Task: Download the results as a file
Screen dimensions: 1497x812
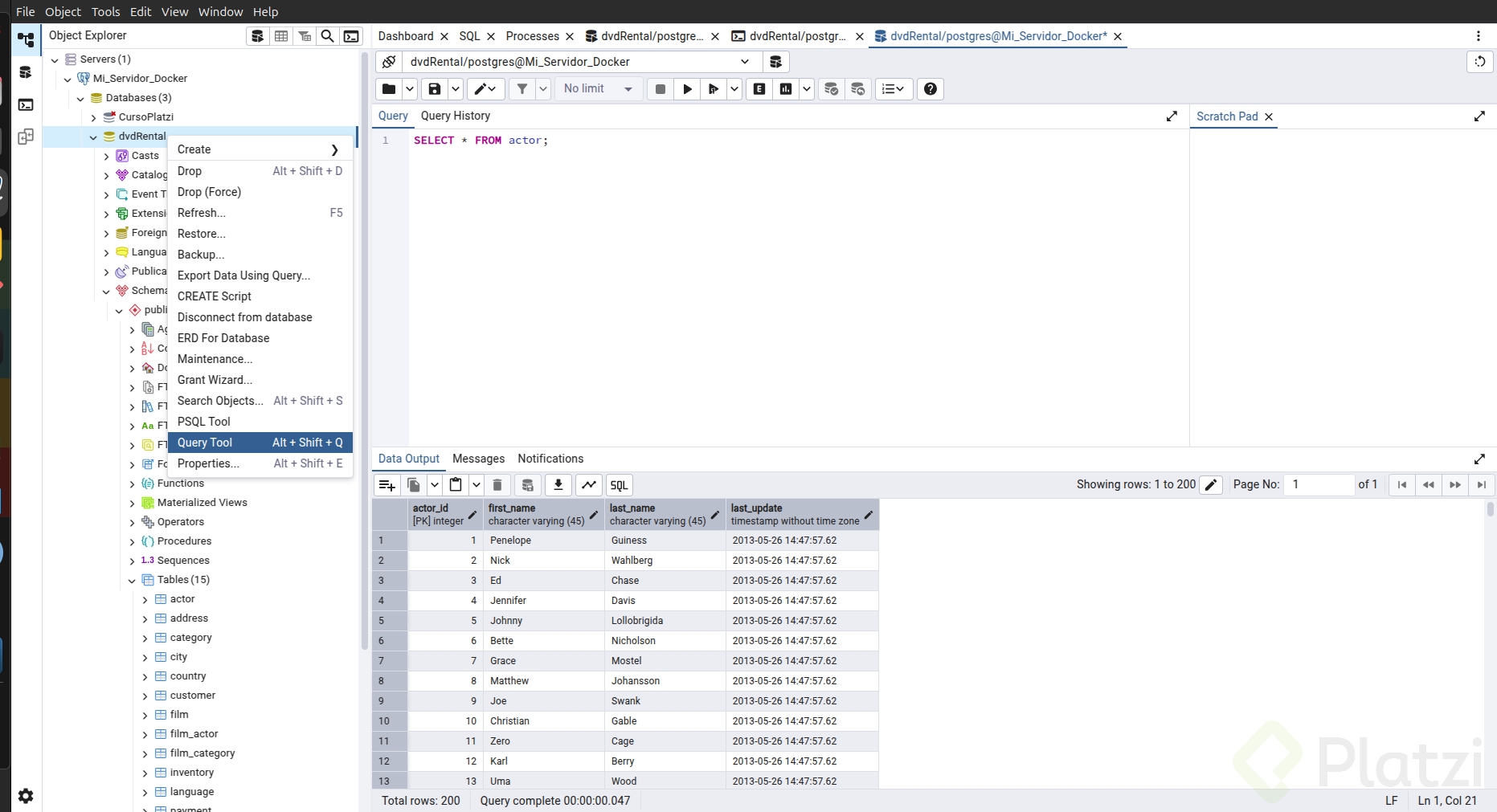Action: [558, 485]
